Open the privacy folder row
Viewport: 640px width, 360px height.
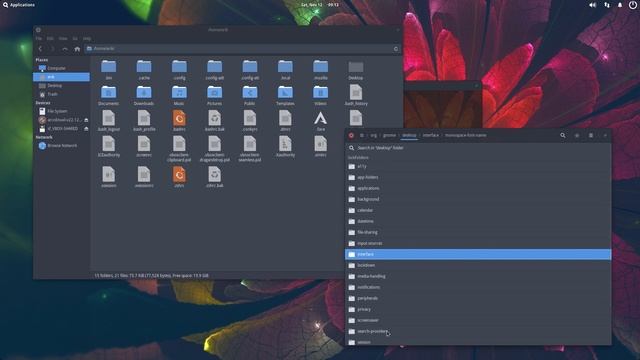click(x=478, y=309)
